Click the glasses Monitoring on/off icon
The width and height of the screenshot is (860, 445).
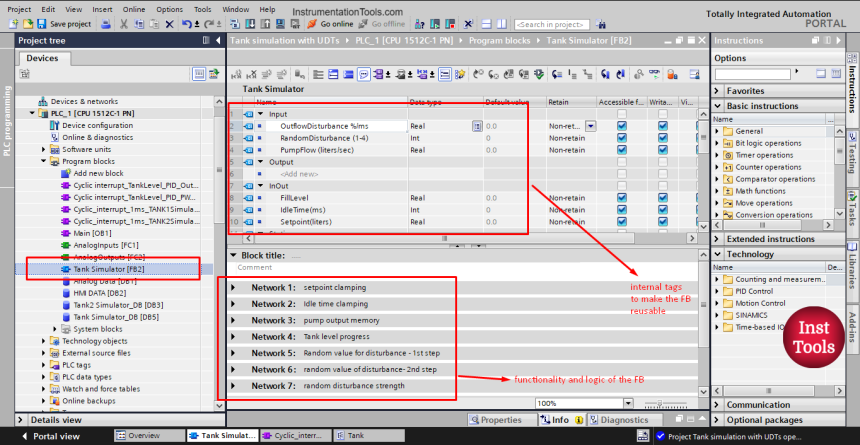tap(654, 74)
